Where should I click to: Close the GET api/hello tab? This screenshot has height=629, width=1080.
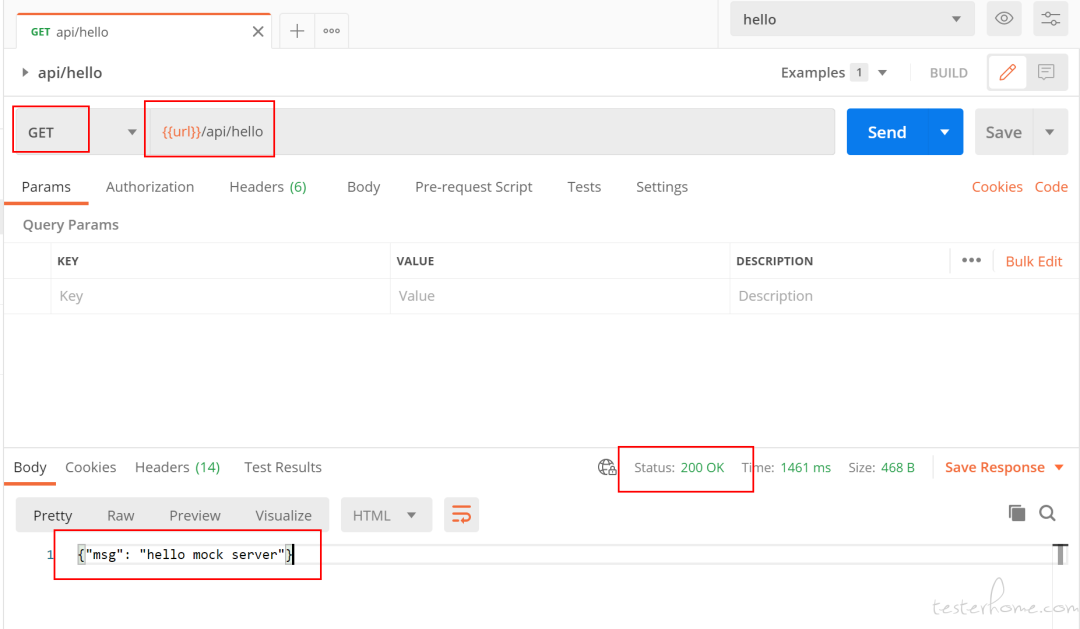[x=258, y=32]
